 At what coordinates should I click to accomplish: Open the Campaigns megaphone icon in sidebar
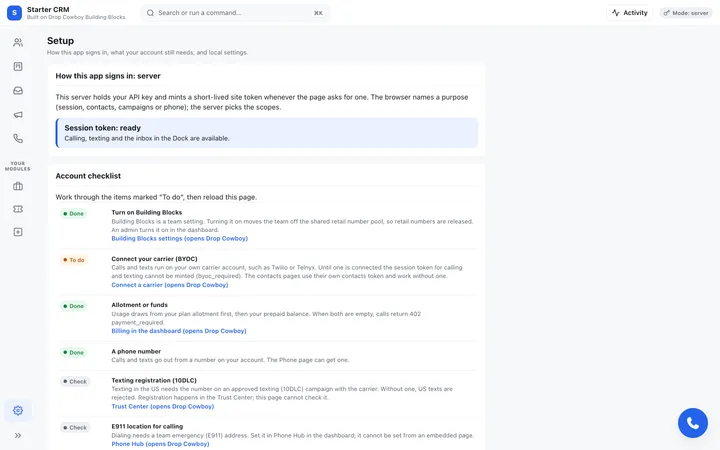[18, 114]
